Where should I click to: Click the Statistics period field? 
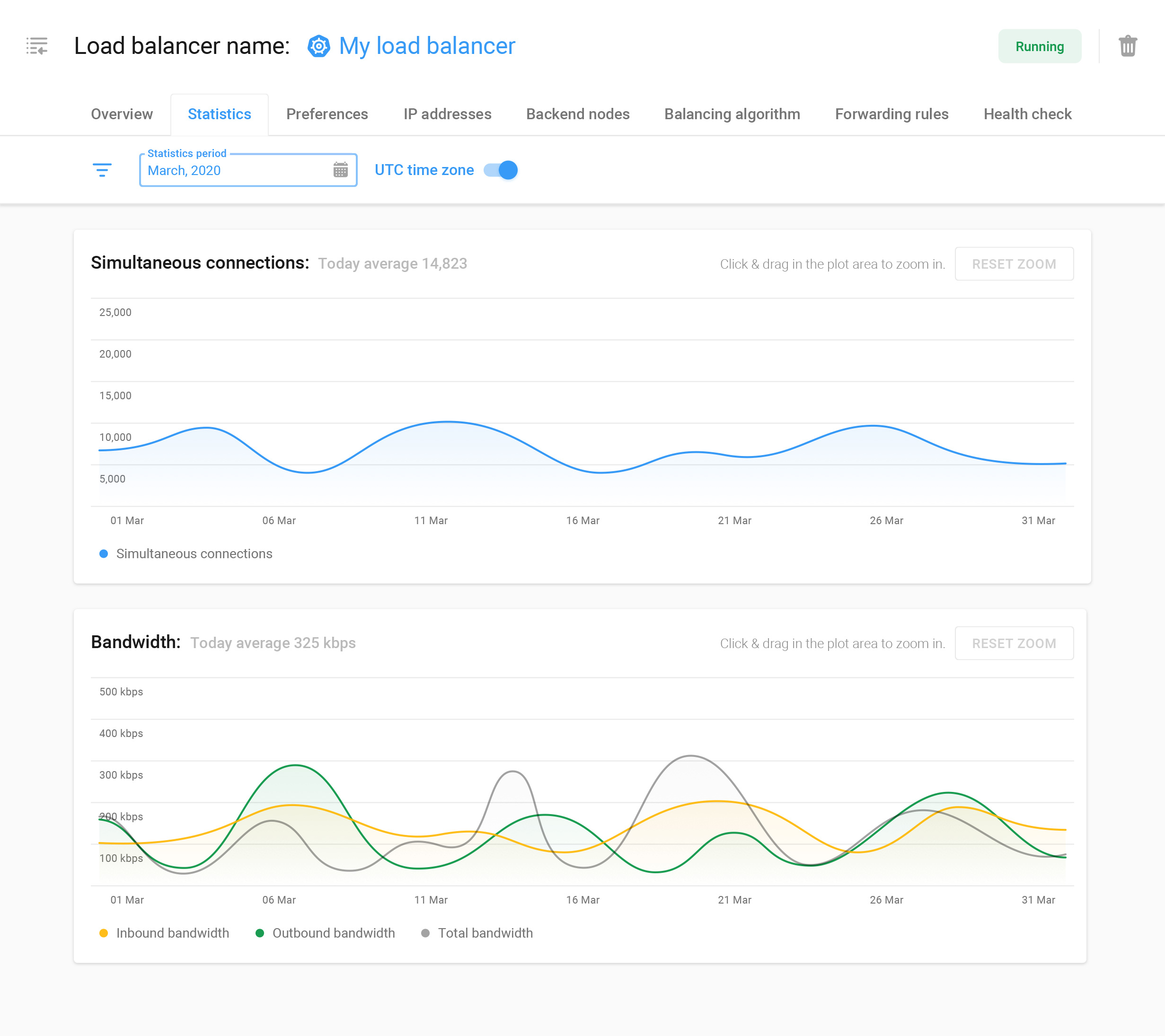pos(248,170)
